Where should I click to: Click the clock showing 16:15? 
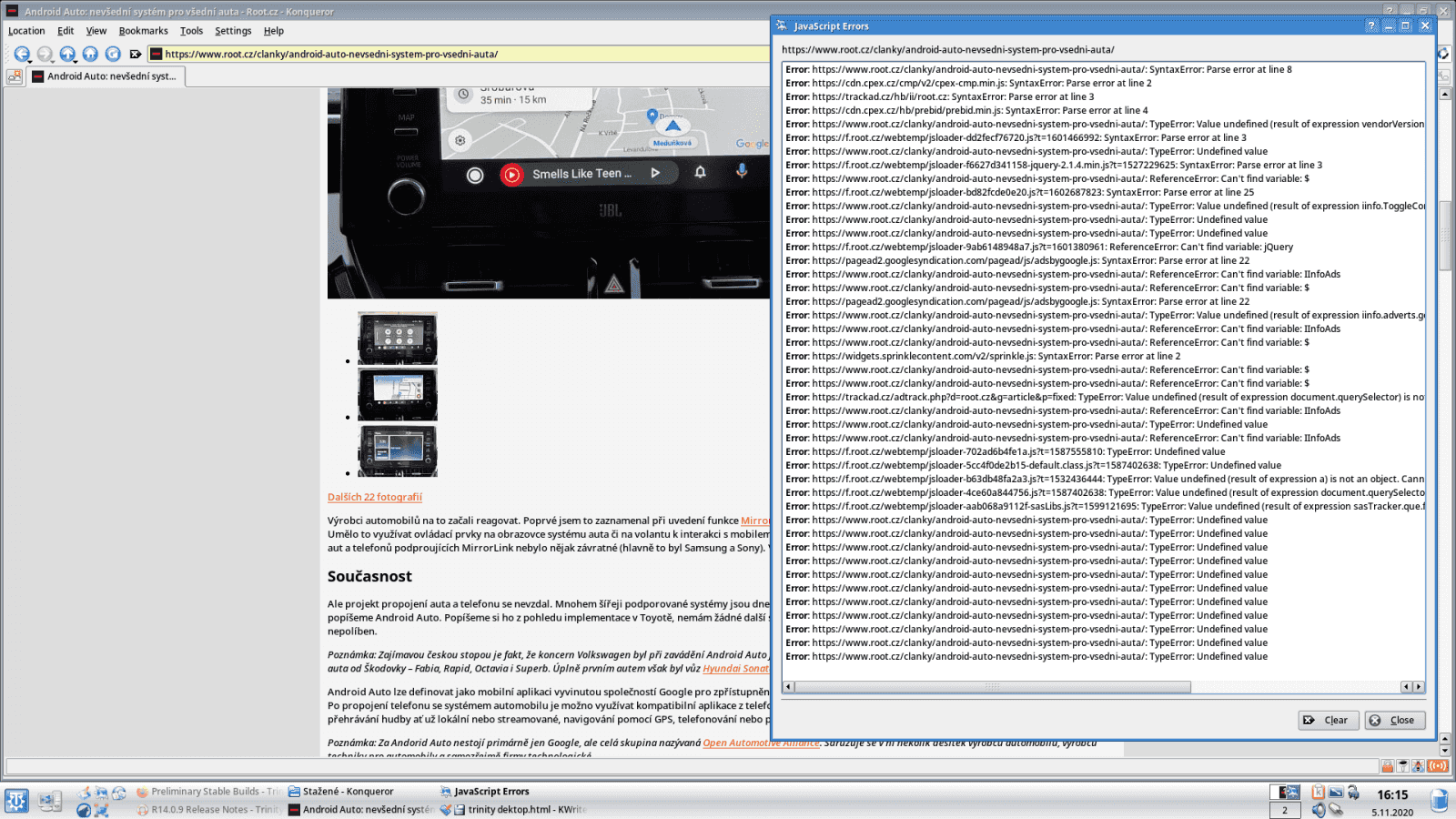[x=1392, y=794]
